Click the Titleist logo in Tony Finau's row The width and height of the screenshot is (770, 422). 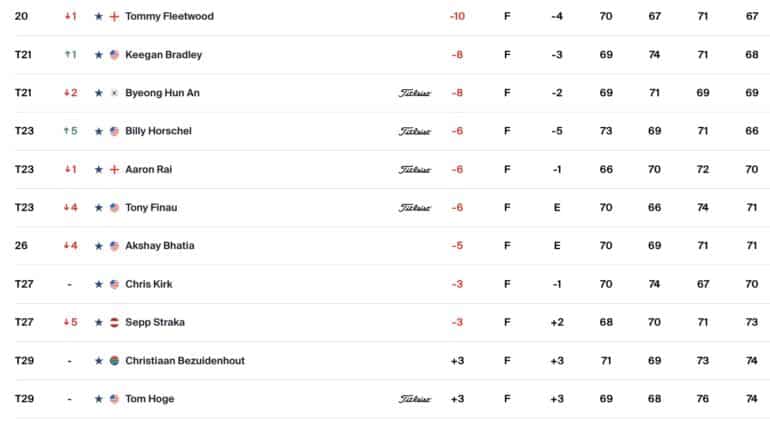414,208
